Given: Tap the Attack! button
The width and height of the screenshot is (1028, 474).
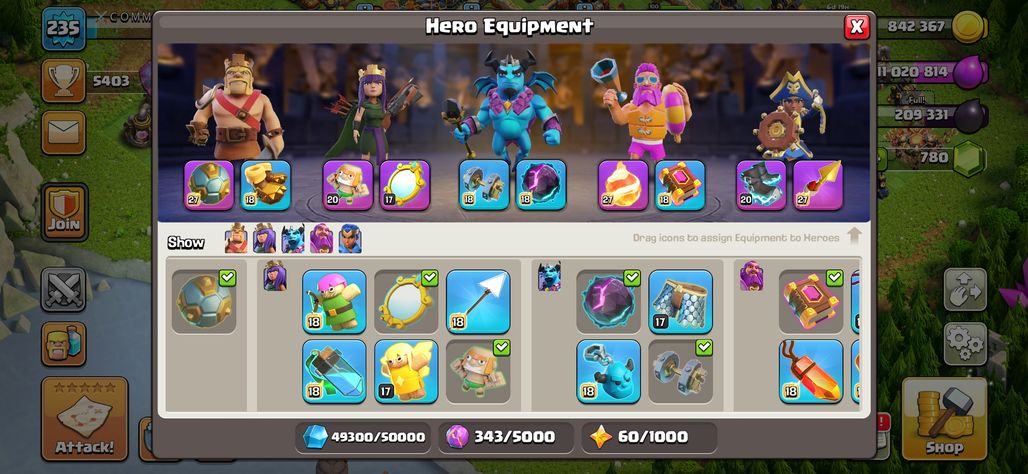Looking at the screenshot, I should pos(85,419).
